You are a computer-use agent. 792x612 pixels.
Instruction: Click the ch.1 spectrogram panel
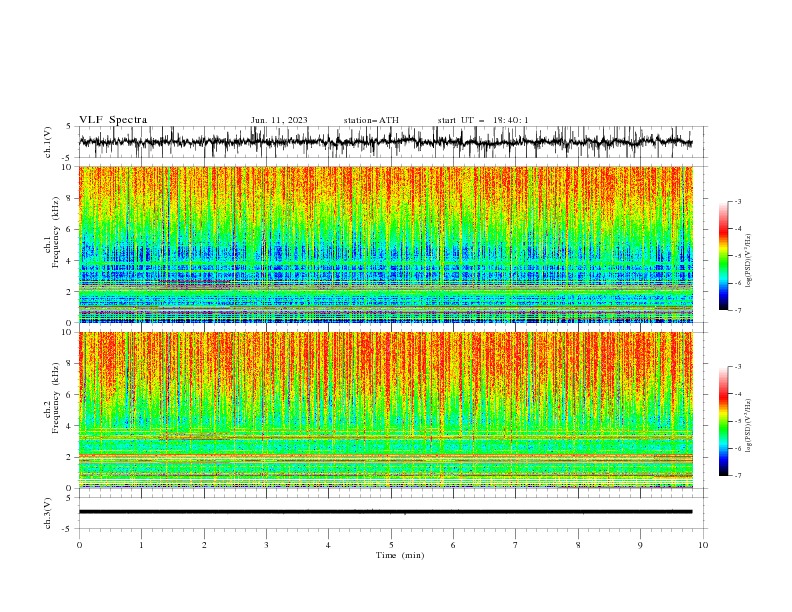tap(386, 244)
